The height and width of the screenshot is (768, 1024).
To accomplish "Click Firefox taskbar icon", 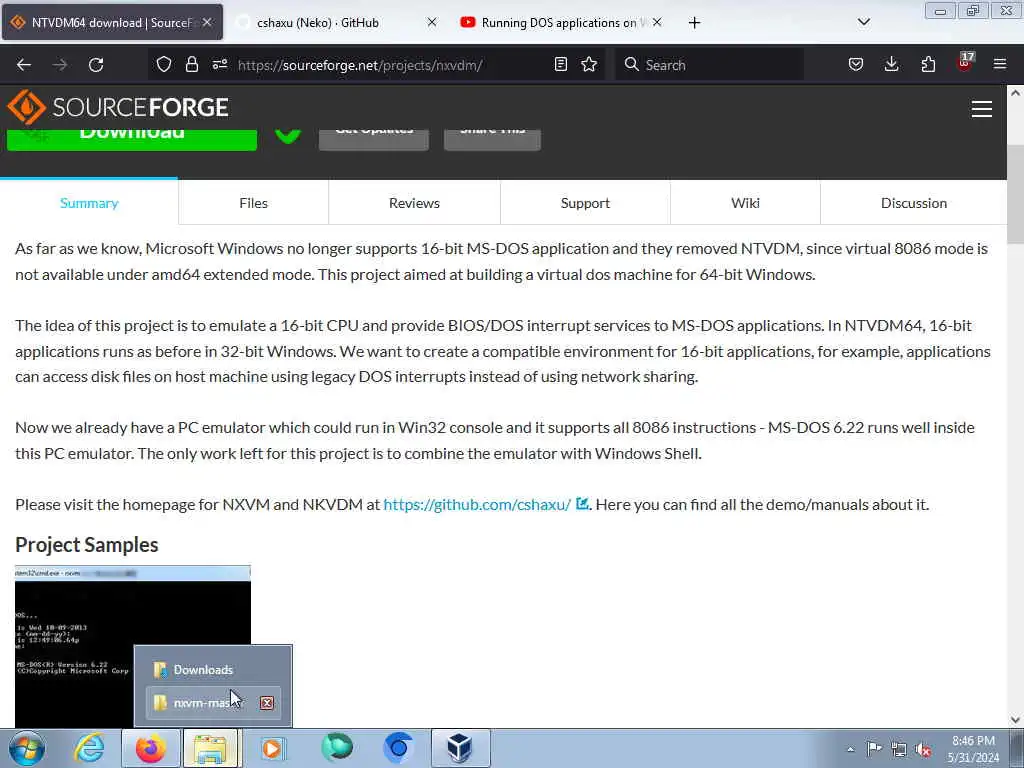I will [150, 748].
